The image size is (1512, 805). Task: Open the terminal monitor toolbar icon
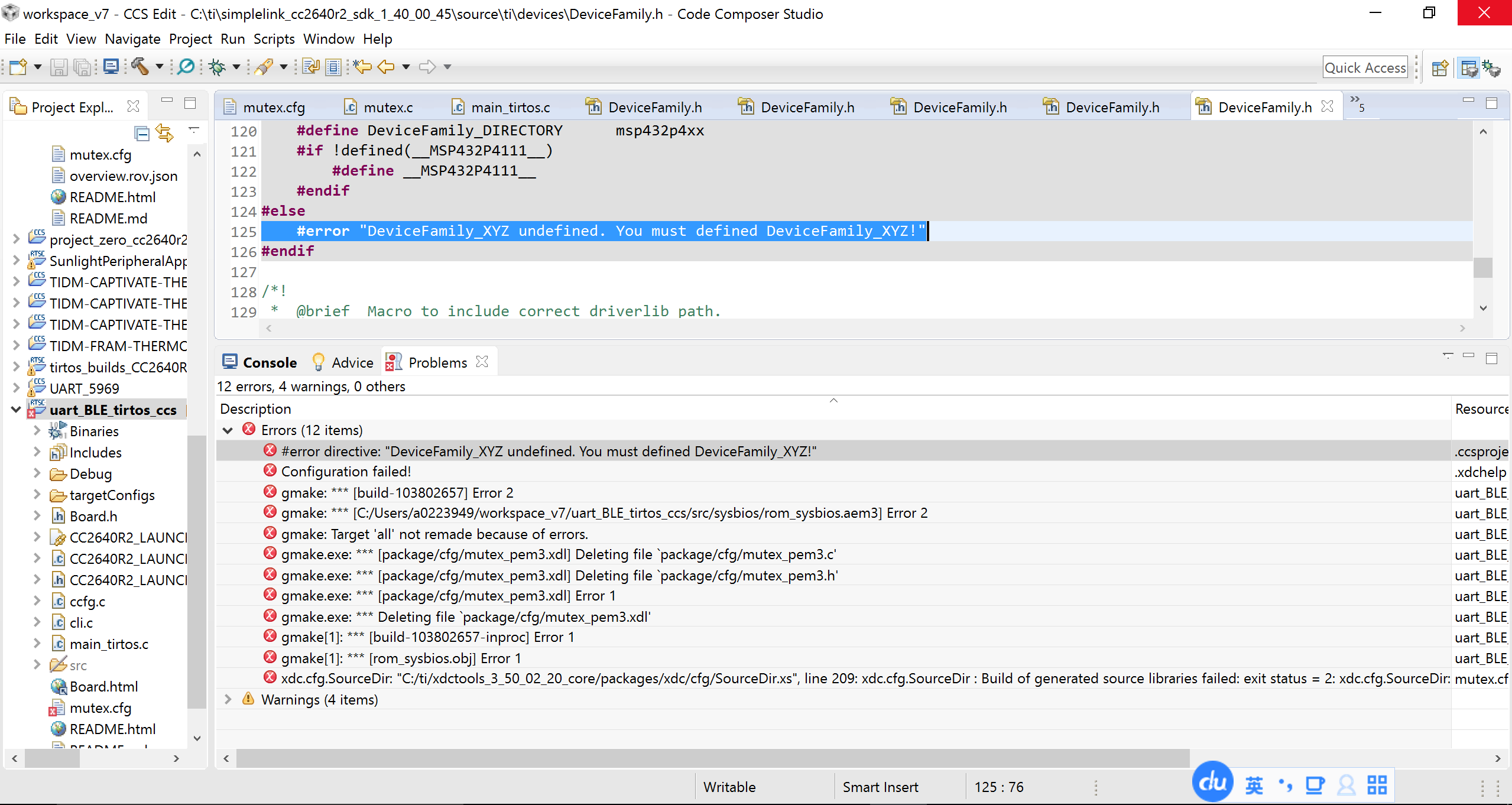pos(111,66)
